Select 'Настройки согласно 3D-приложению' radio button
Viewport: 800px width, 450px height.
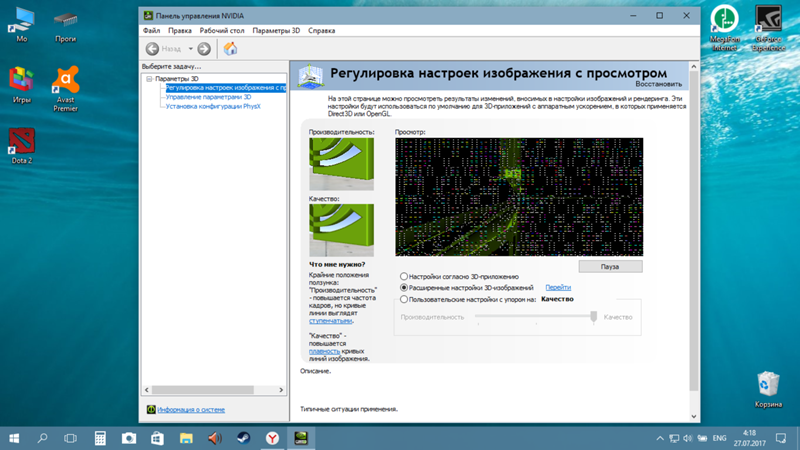point(404,276)
